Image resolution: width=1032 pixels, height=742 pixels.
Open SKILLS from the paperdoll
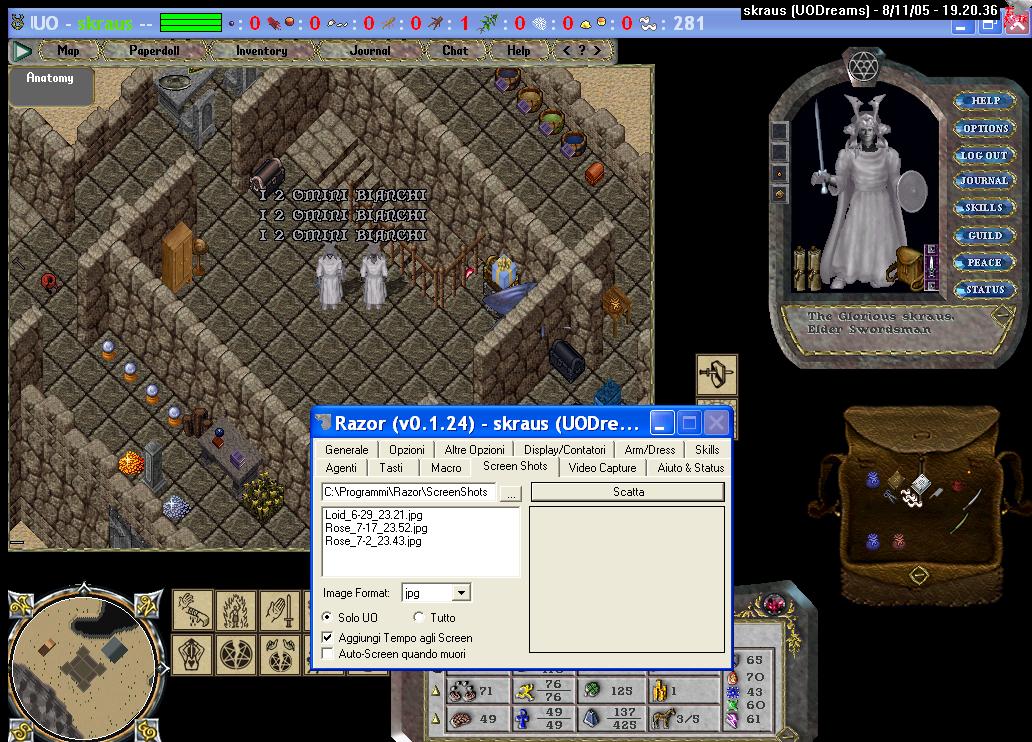click(985, 207)
